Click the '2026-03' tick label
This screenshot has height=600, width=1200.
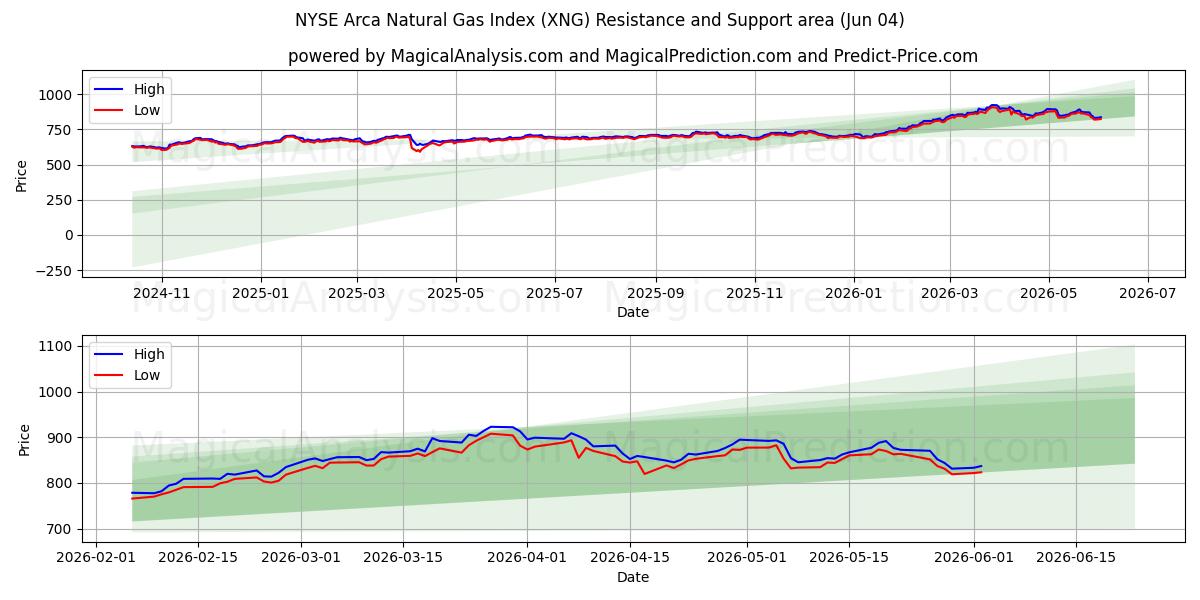pyautogui.click(x=949, y=293)
